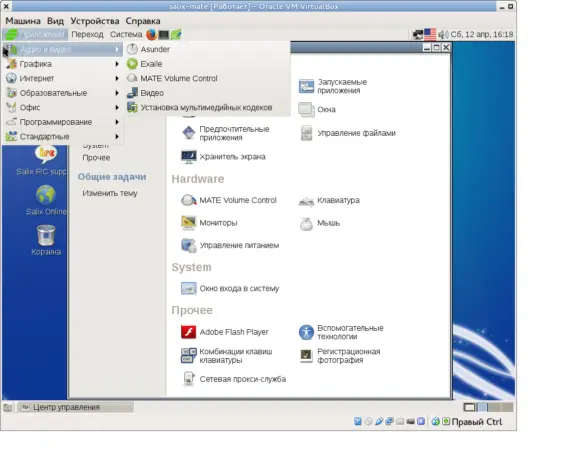This screenshot has height=449, width=572.
Task: Open Управление файлами settings
Action: tap(347, 133)
